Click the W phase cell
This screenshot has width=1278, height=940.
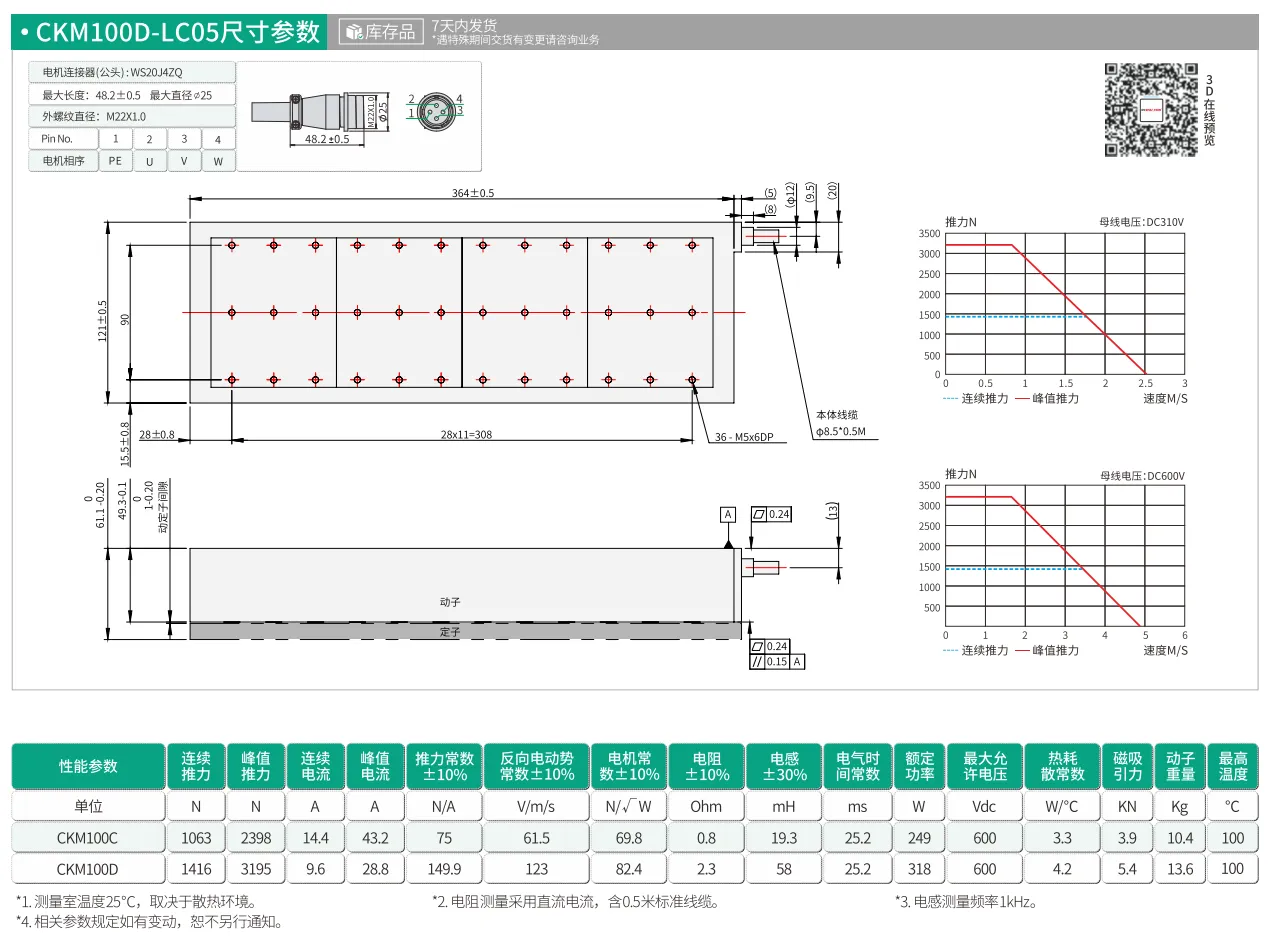pos(218,161)
